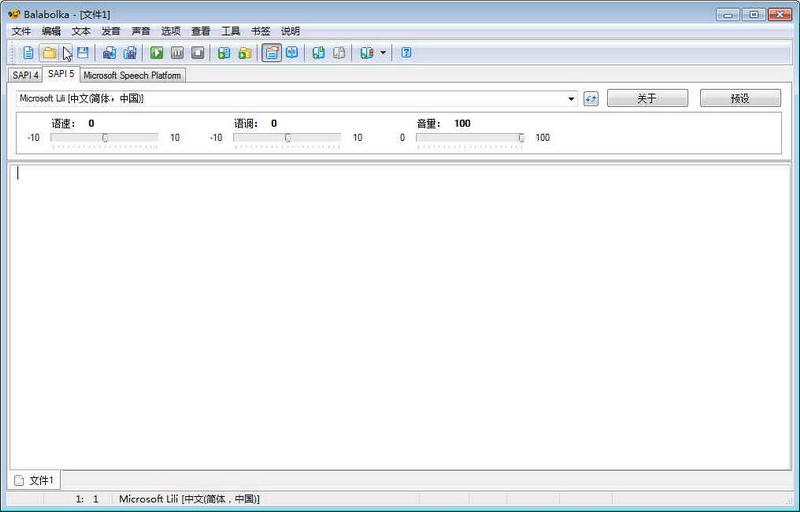
Task: Open the 选项 menu
Action: [171, 31]
